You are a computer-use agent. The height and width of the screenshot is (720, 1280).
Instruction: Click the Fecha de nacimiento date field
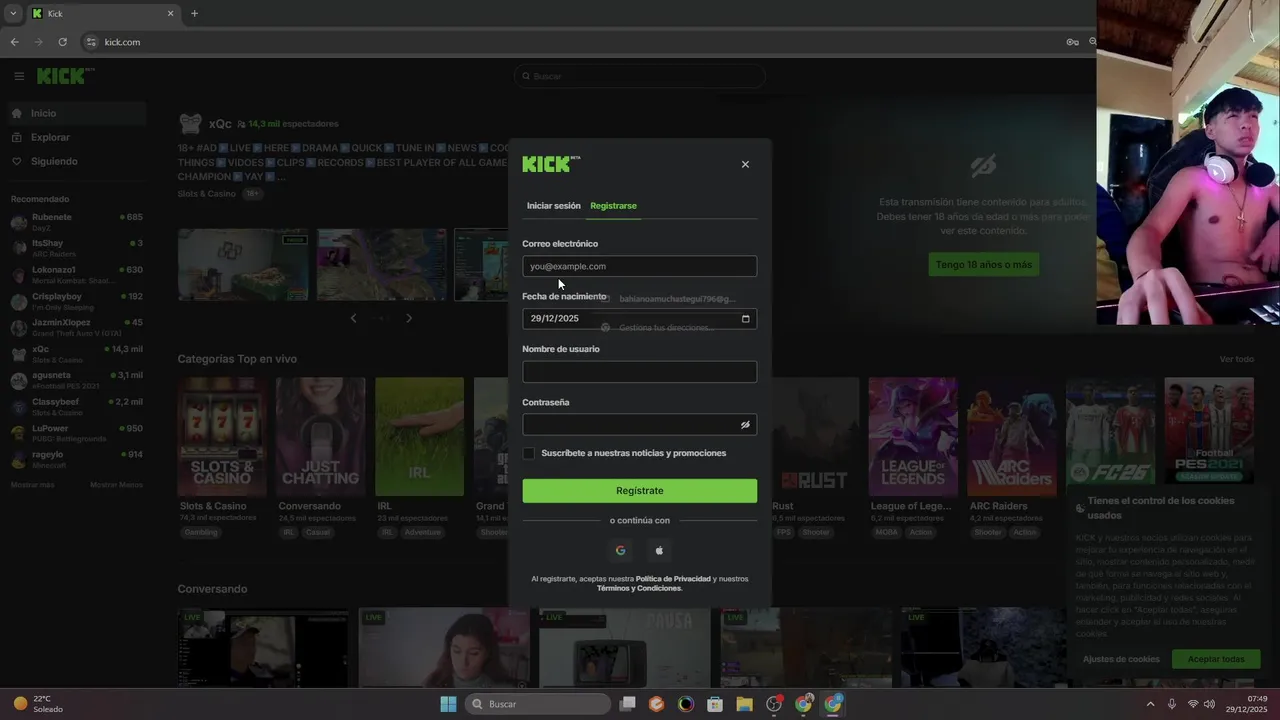tap(639, 319)
